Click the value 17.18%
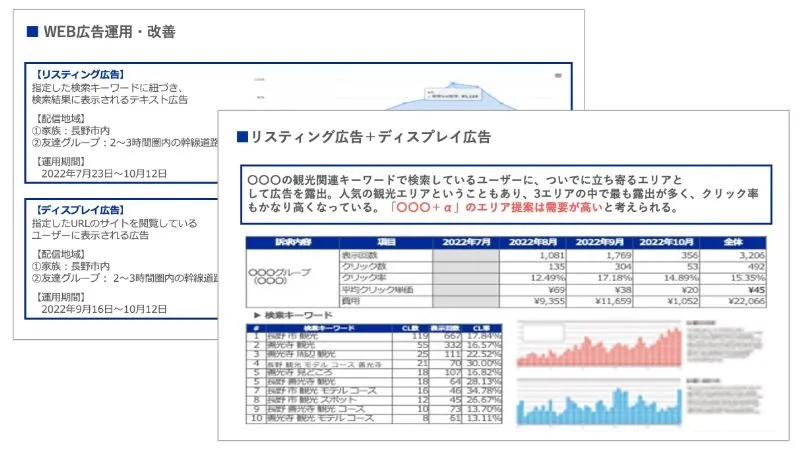800x449 pixels. click(x=614, y=278)
